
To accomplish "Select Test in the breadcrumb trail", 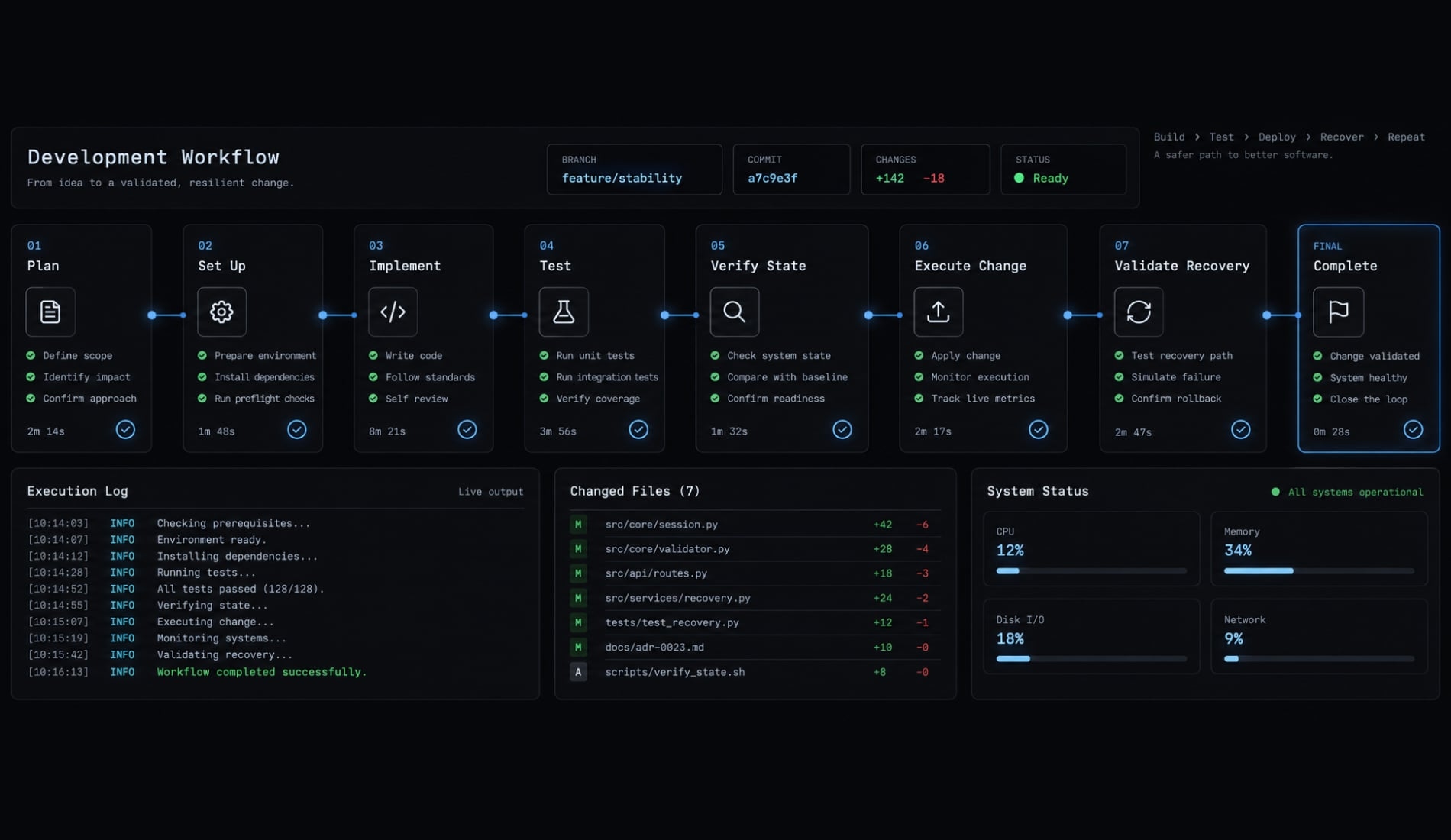I will point(1221,137).
